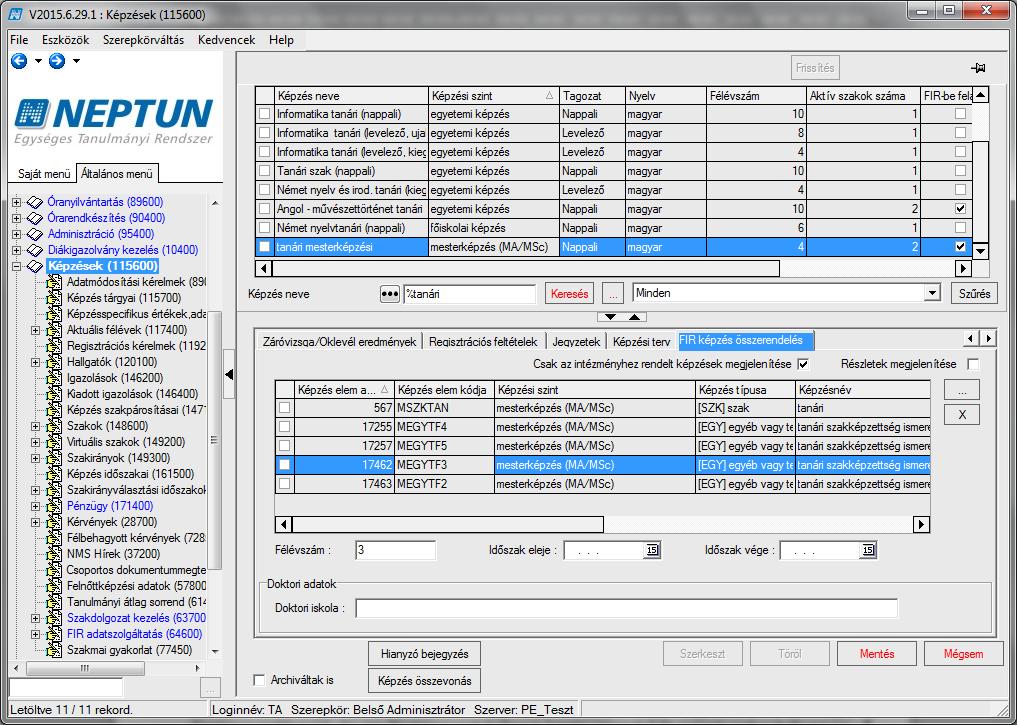The height and width of the screenshot is (725, 1017).
Task: Click the Szakirányok (149300) item icon
Action: point(54,458)
